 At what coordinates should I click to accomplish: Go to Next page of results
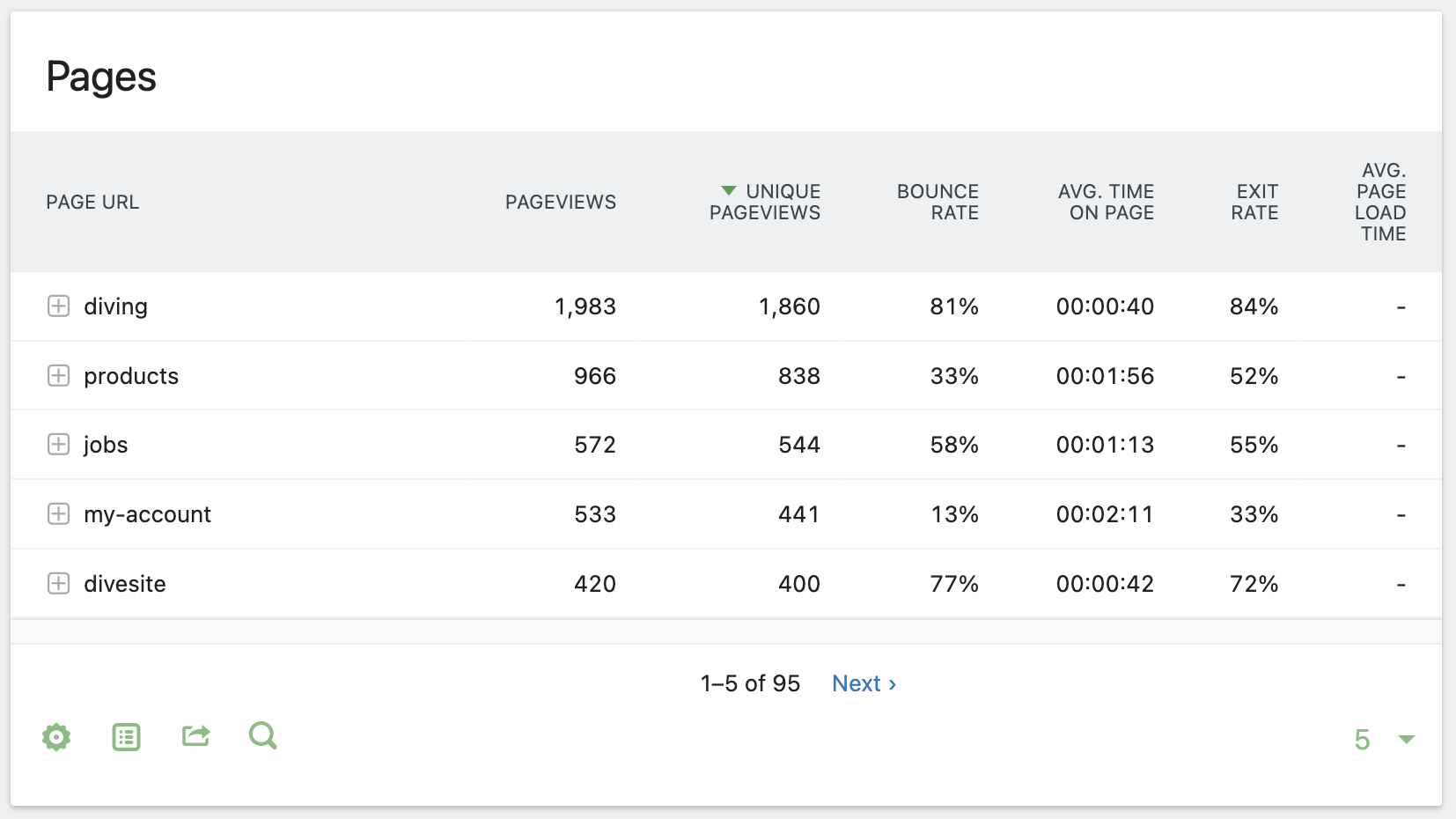click(x=864, y=684)
